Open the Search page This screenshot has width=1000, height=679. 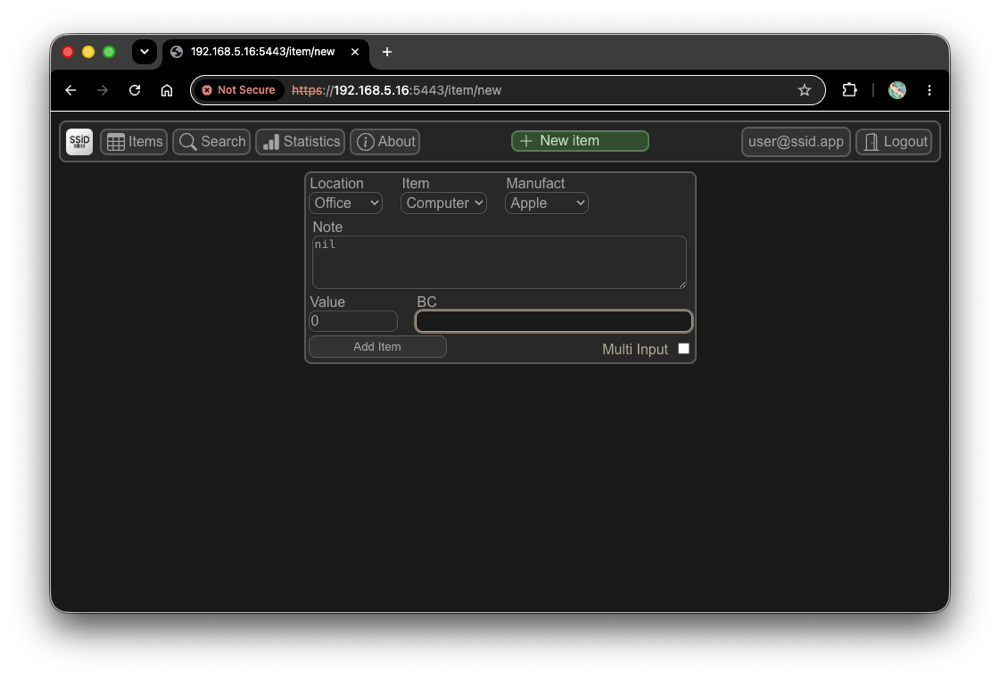coord(212,142)
